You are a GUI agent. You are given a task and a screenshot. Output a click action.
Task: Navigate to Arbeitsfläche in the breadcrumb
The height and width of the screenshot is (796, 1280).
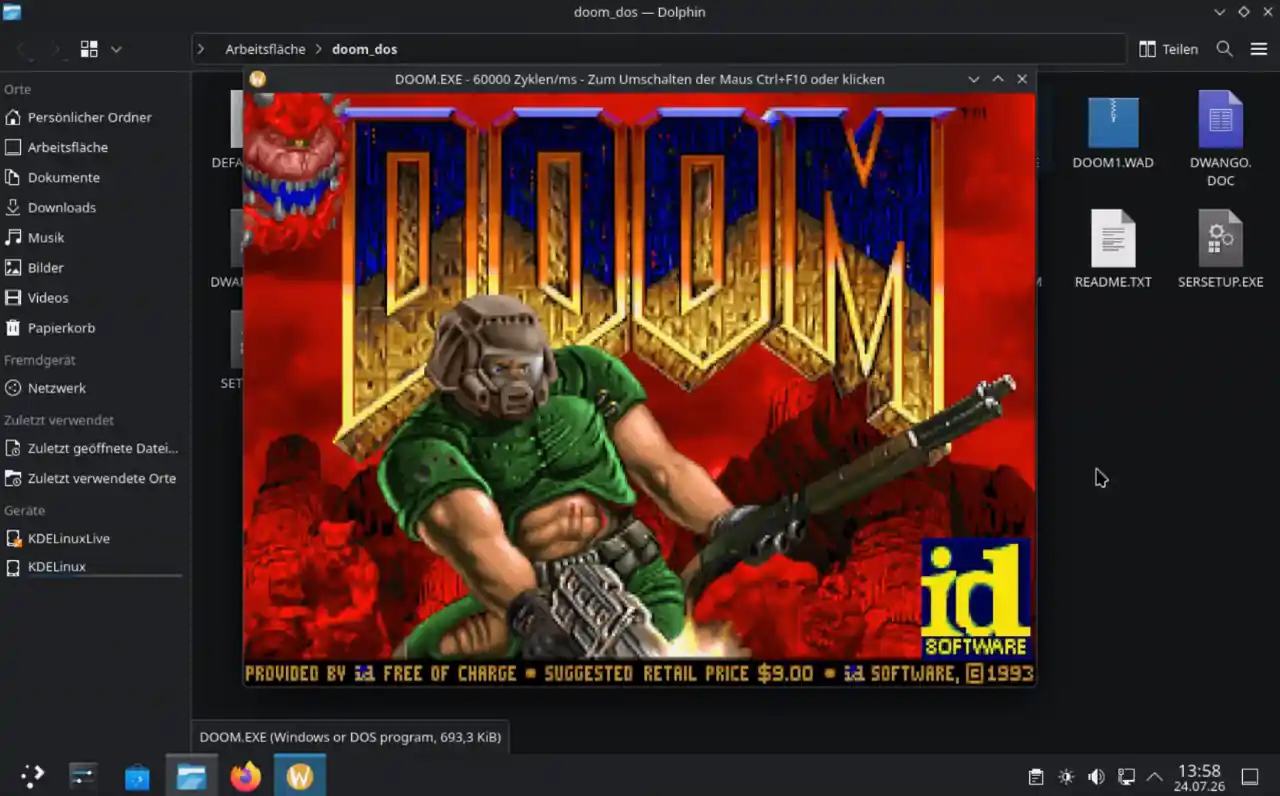(x=265, y=49)
